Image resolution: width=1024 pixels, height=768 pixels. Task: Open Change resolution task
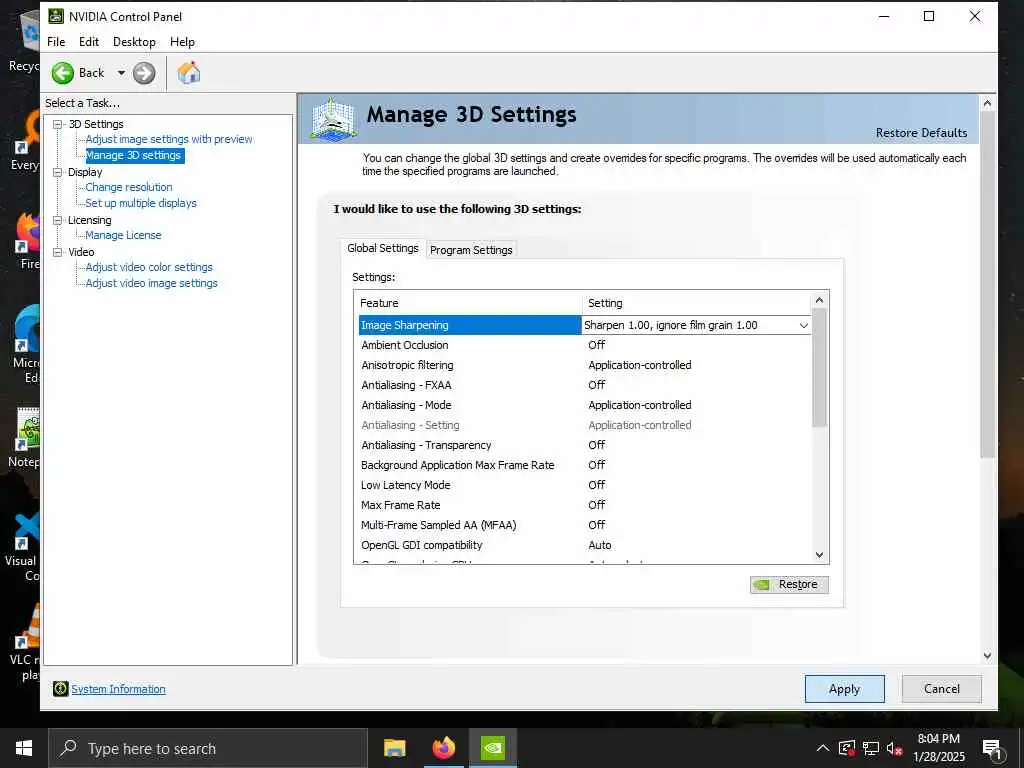129,187
